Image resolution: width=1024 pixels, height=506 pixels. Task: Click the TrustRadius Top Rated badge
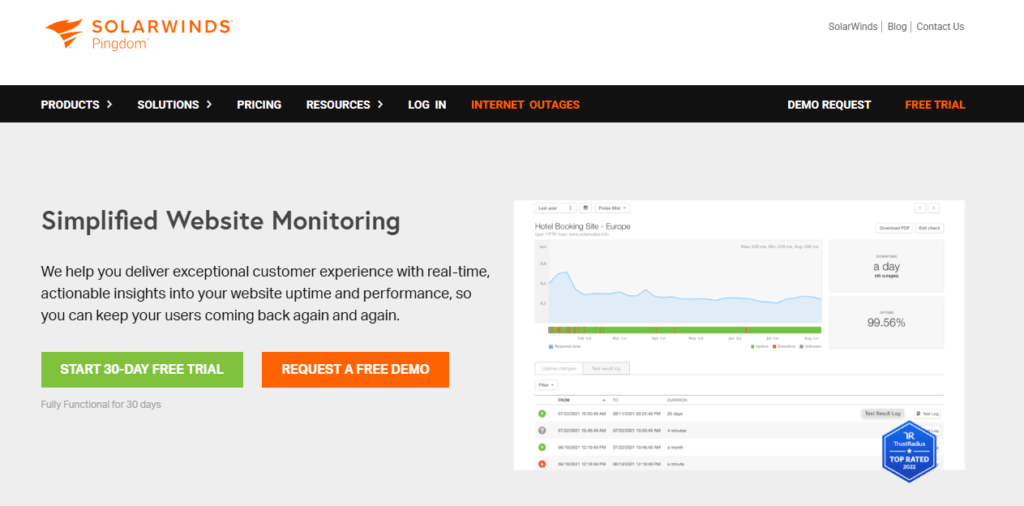(x=908, y=450)
